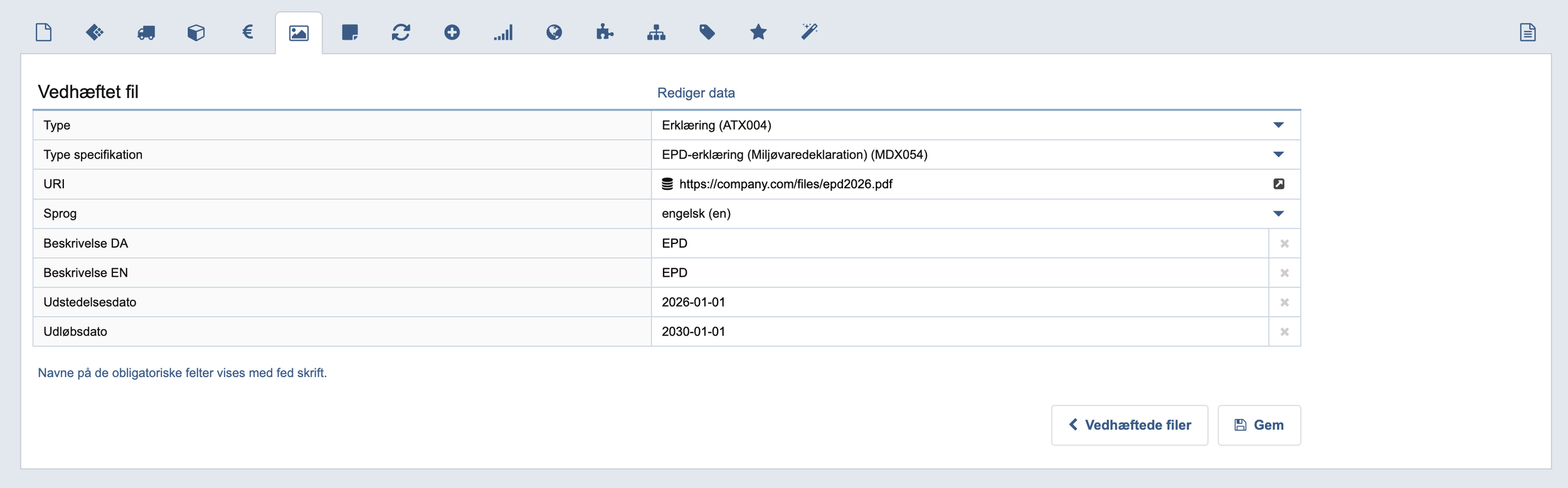Screen dimensions: 1568x488
Task: Open the signal bars tab icon
Action: point(503,33)
